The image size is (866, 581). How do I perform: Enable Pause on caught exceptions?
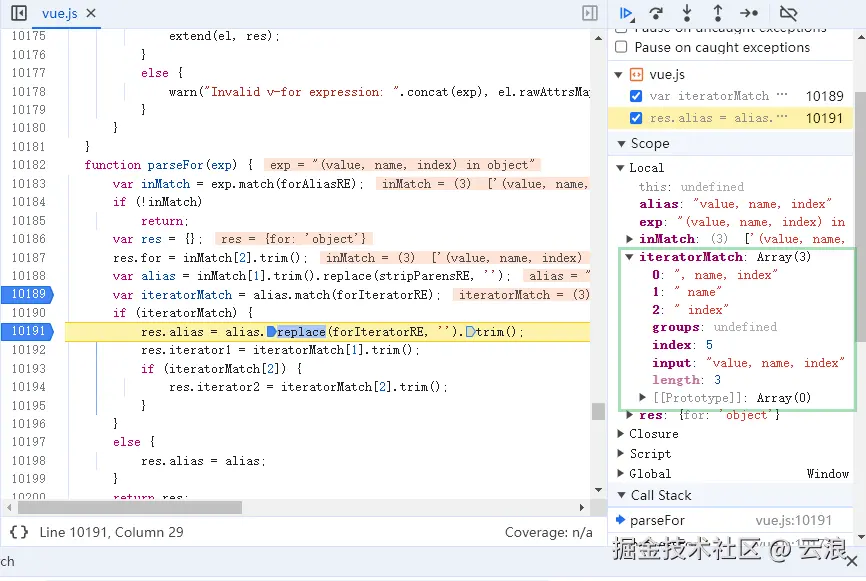point(621,47)
